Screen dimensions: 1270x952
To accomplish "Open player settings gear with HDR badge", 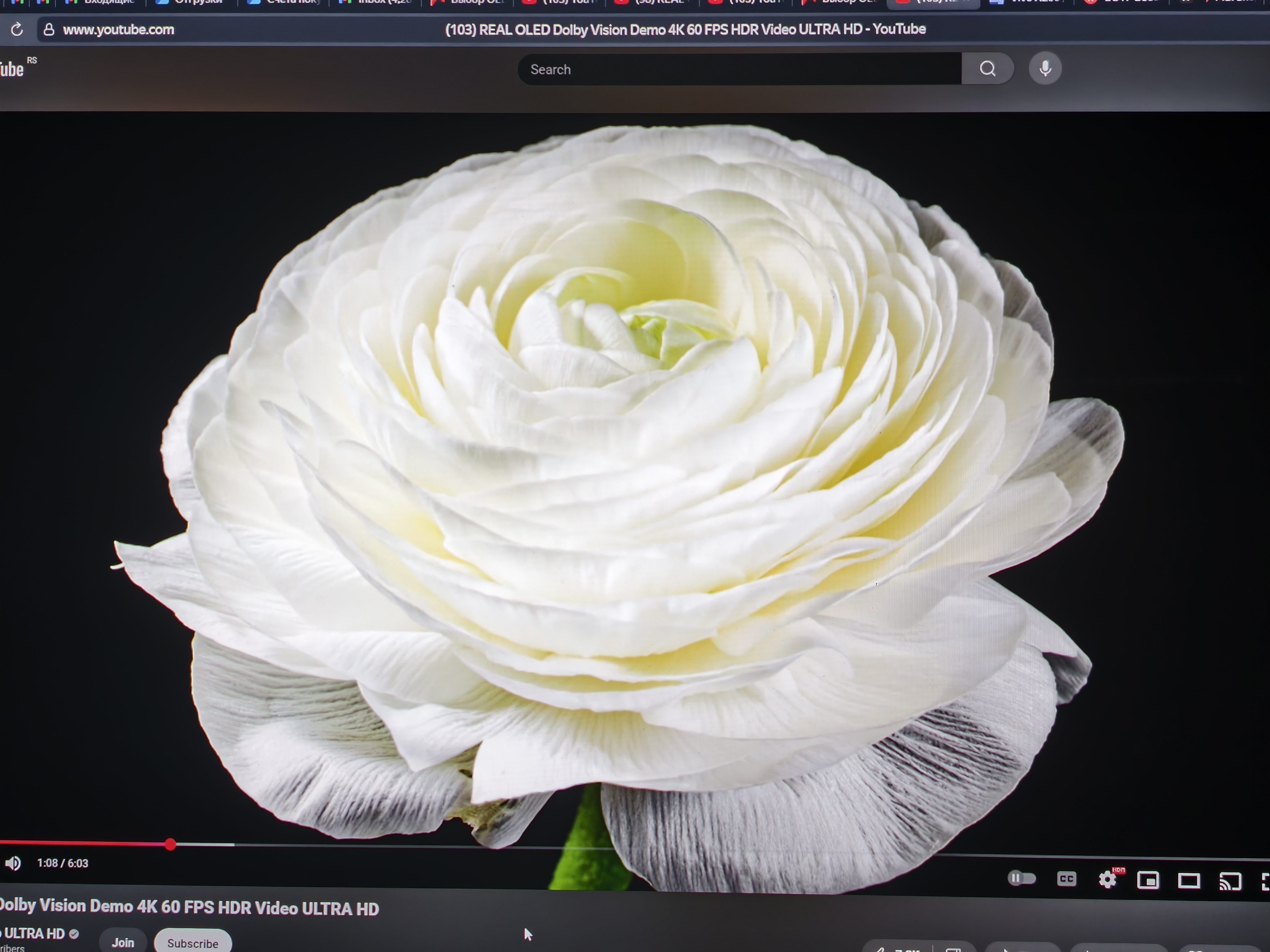I will click(x=1109, y=879).
